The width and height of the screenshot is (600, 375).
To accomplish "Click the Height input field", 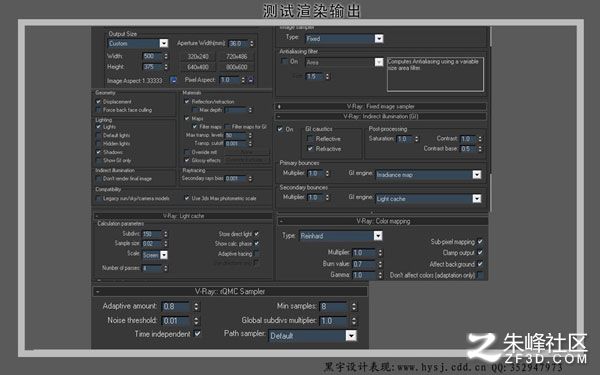I will click(152, 67).
